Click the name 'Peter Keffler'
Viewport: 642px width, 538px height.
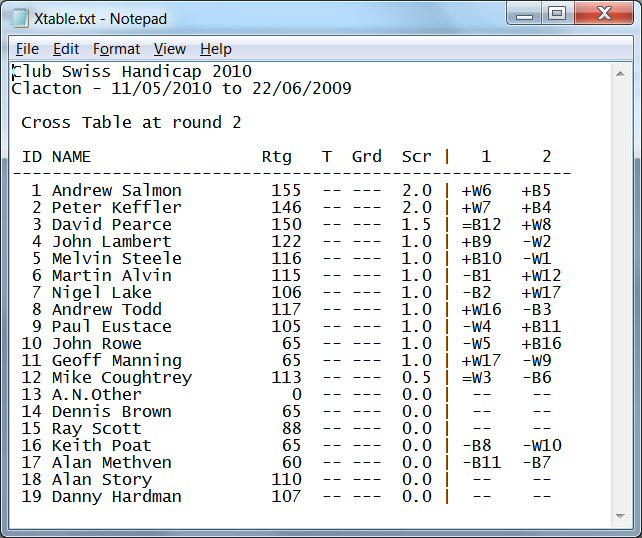coord(117,207)
